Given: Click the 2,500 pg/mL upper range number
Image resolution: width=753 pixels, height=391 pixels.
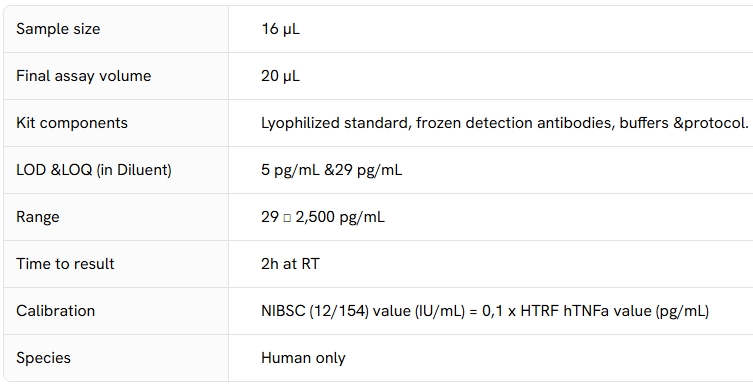Looking at the screenshot, I should tap(340, 217).
